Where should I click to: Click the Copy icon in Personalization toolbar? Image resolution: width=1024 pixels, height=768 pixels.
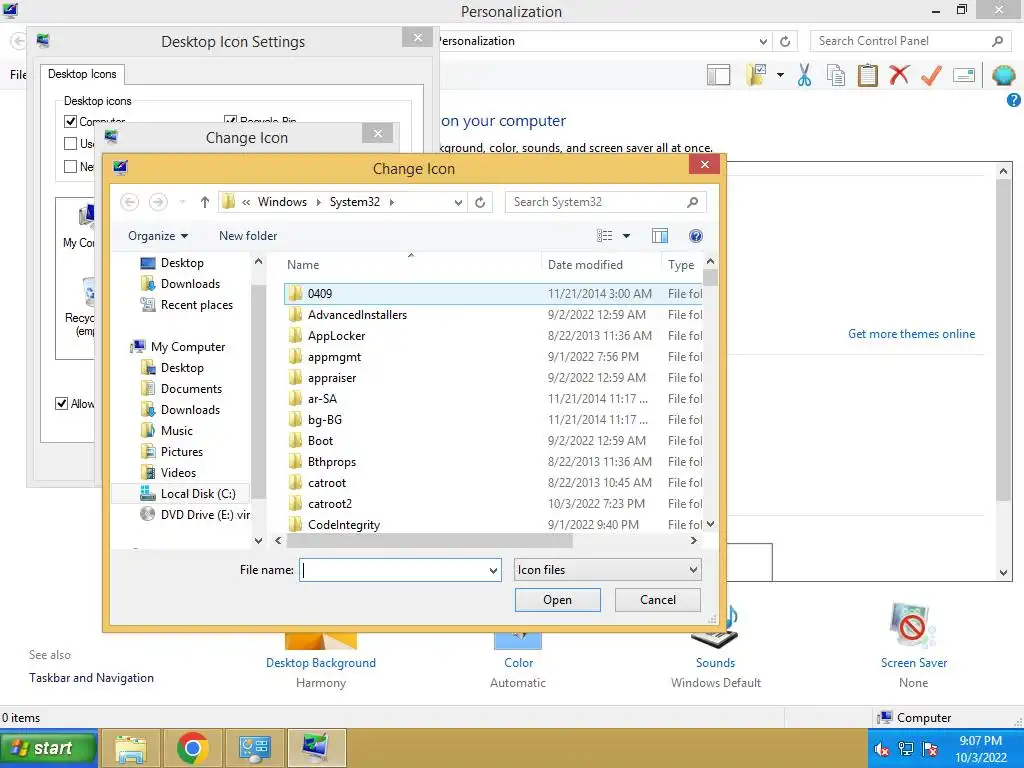point(836,75)
